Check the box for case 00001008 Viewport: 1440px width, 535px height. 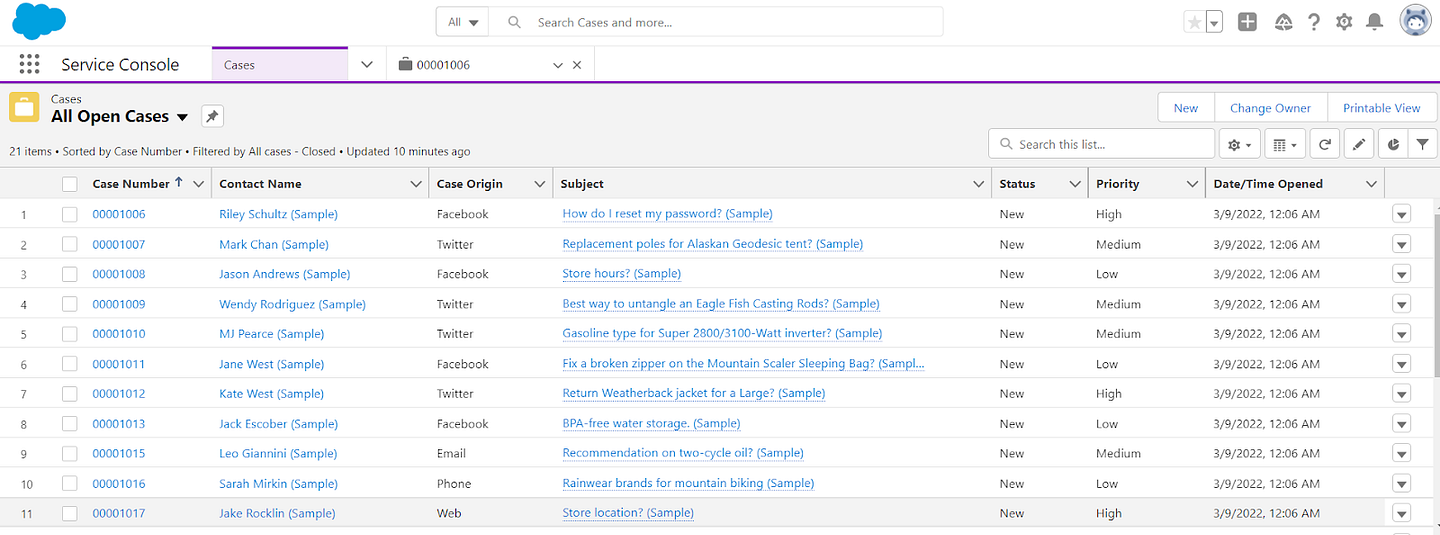click(69, 274)
